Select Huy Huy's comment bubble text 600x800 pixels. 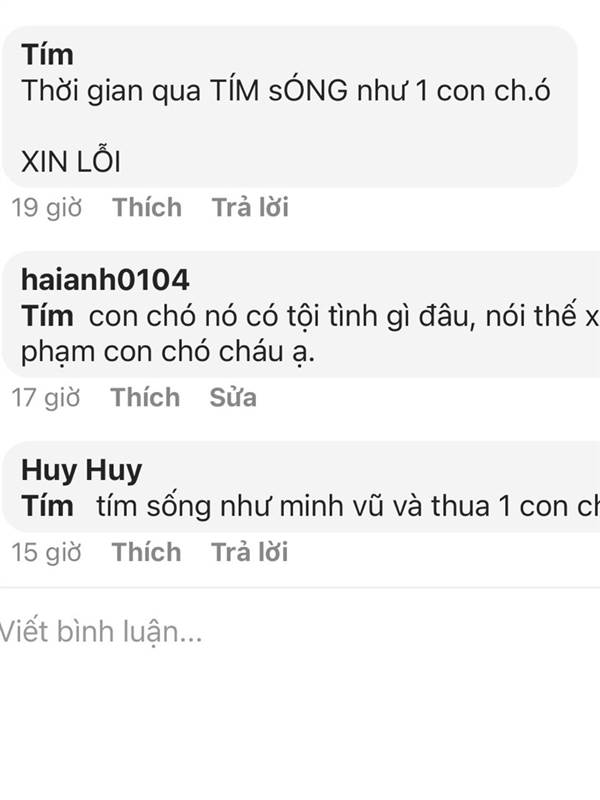[301, 487]
